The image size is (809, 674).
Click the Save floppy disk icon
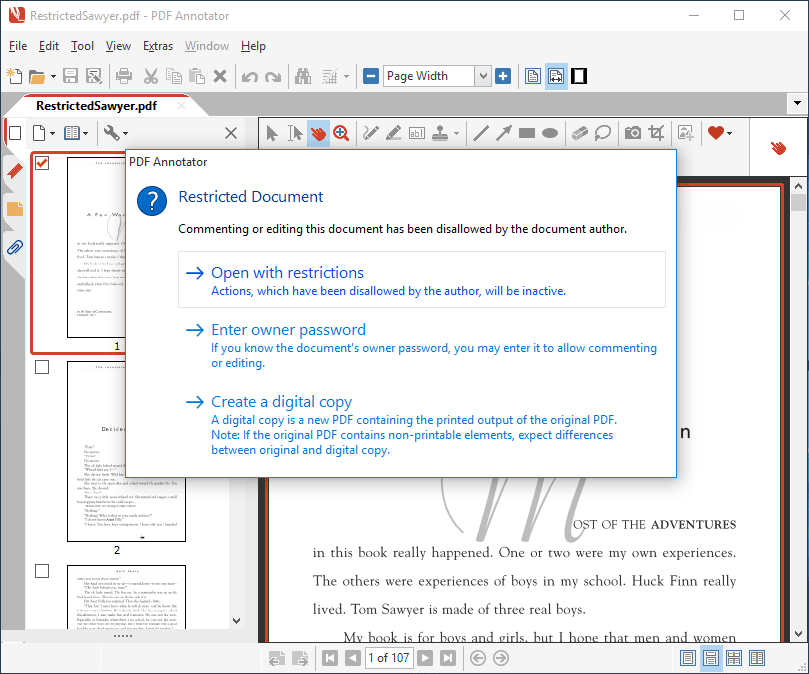70,76
